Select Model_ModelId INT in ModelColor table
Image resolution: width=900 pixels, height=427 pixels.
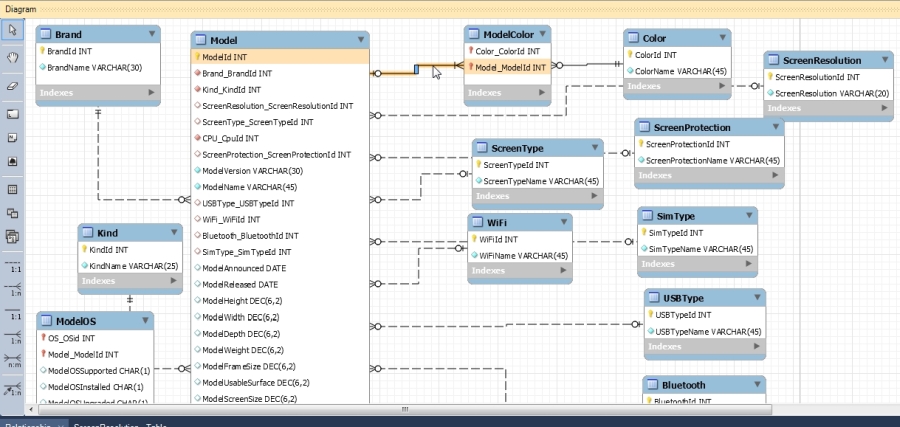tap(507, 67)
